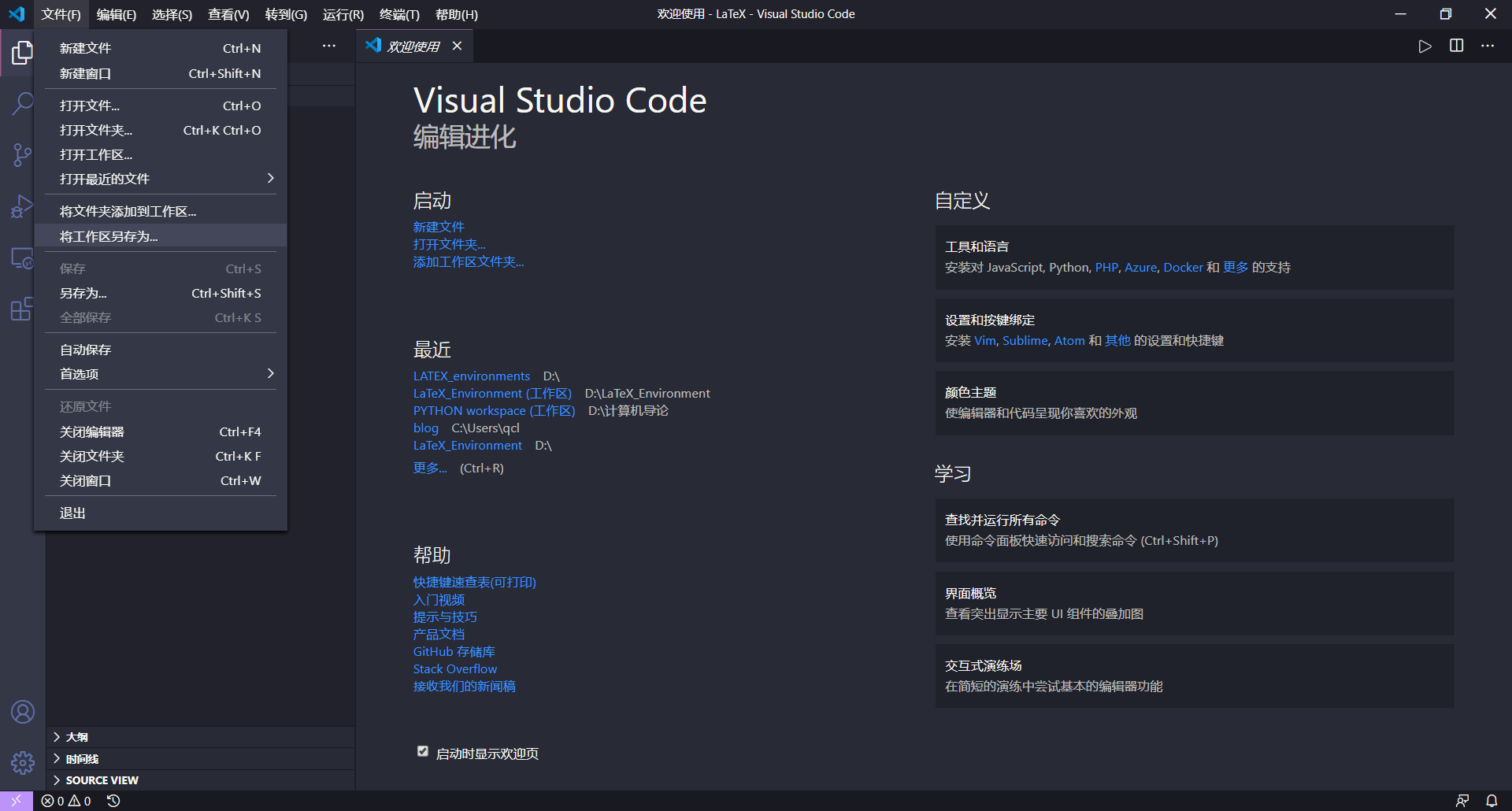Uncheck 启动时显示欢迎页 checkbox
This screenshot has width=1512, height=811.
pos(423,752)
